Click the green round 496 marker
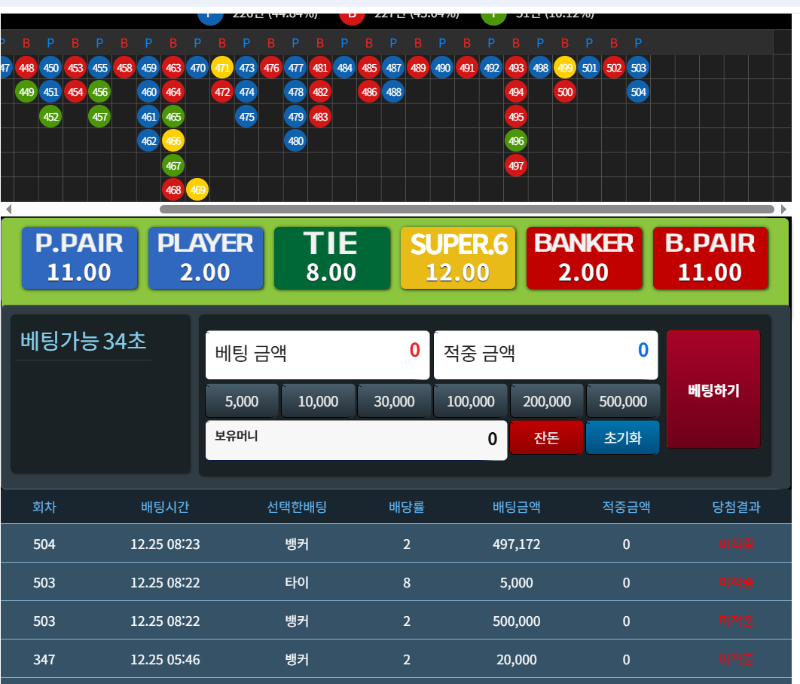800x684 pixels. point(516,141)
